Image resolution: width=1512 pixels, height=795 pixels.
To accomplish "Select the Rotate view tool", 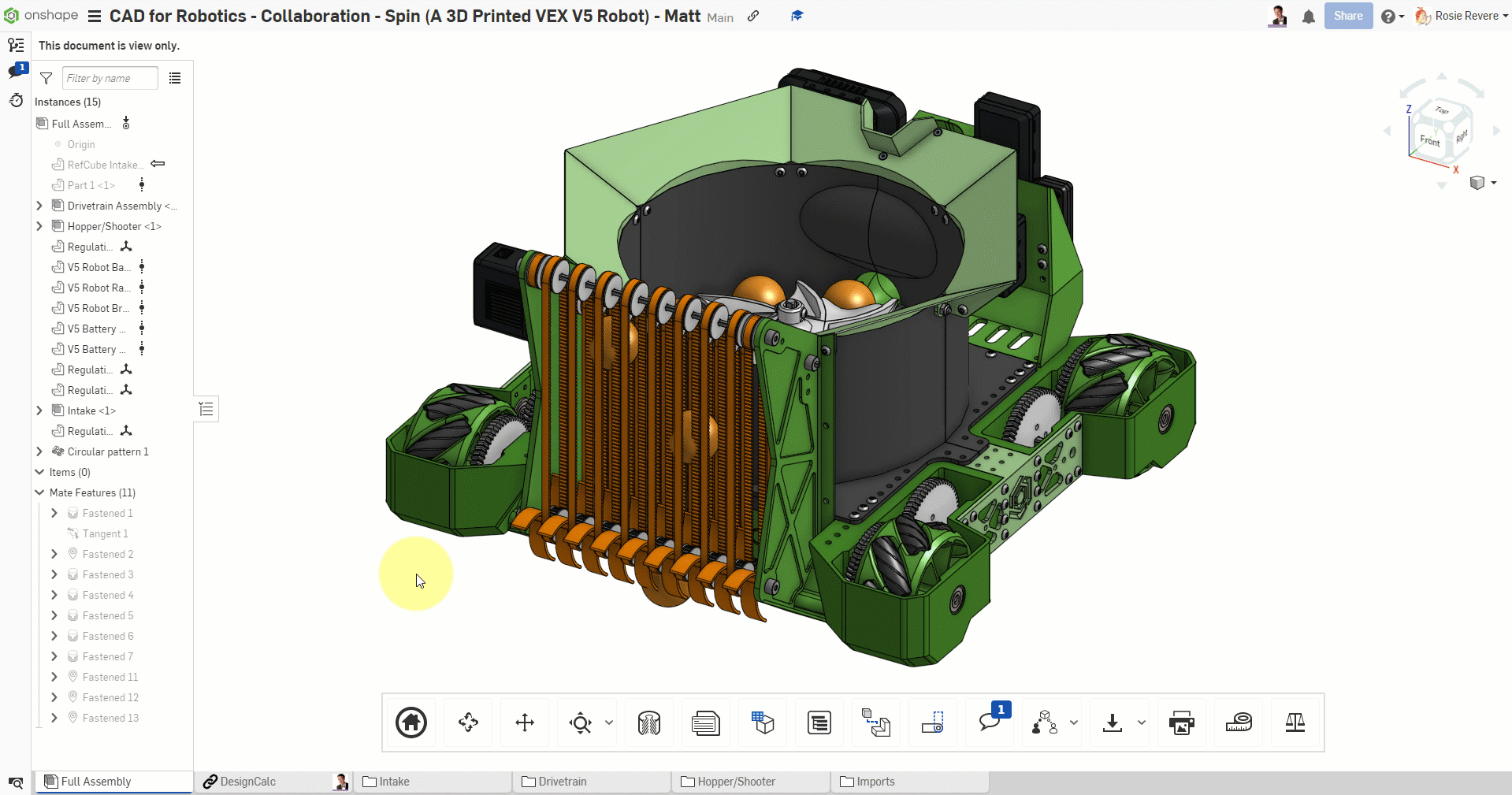I will pos(468,723).
